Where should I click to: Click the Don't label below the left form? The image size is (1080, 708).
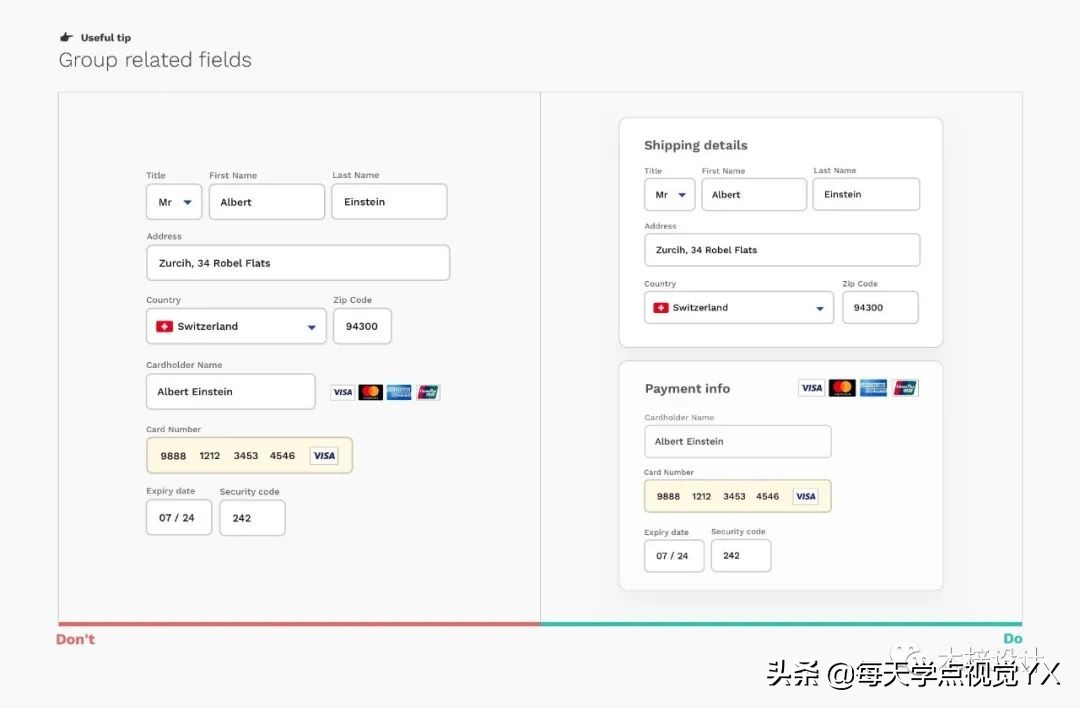tap(75, 638)
